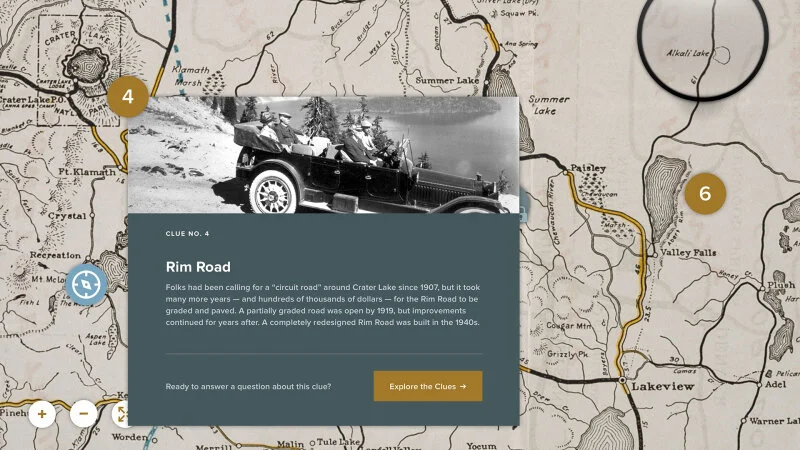Click the Klamath Marsh label on map
Viewport: 800px width, 450px height.
(190, 76)
